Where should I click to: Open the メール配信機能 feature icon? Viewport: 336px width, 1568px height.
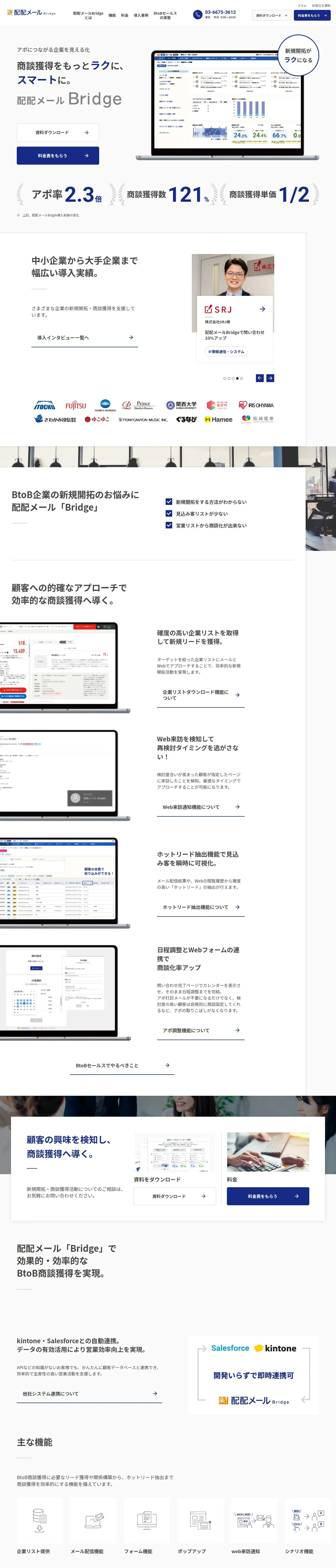pyautogui.click(x=93, y=1520)
